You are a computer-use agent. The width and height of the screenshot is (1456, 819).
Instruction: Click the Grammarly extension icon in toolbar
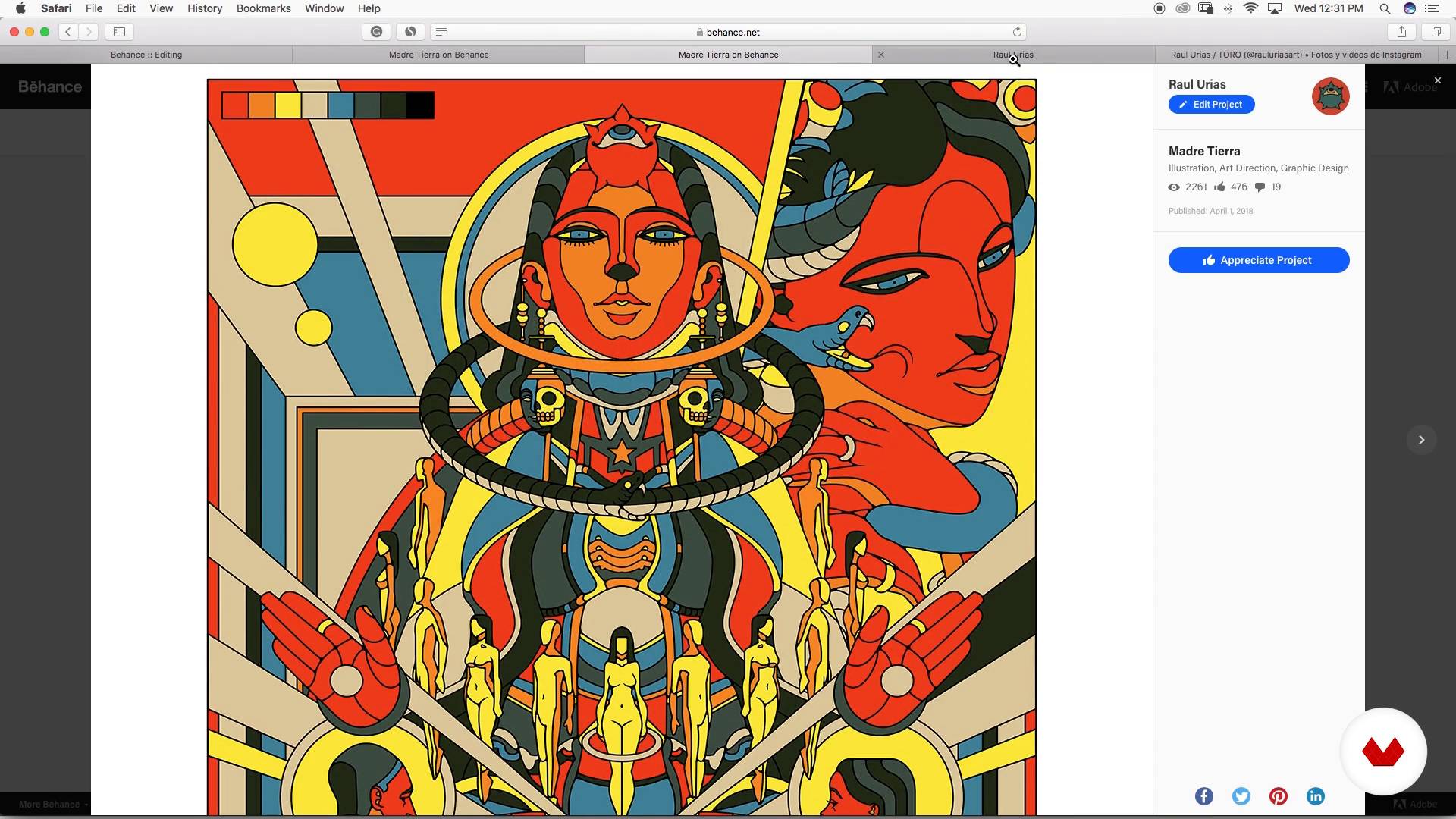tap(377, 32)
